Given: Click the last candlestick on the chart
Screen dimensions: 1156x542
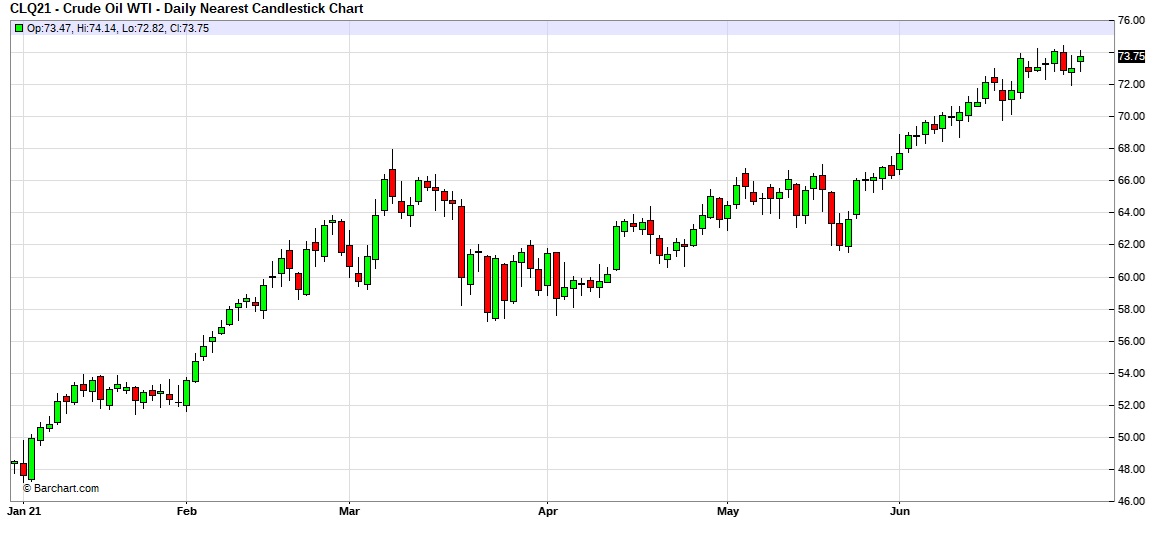Looking at the screenshot, I should click(1080, 59).
